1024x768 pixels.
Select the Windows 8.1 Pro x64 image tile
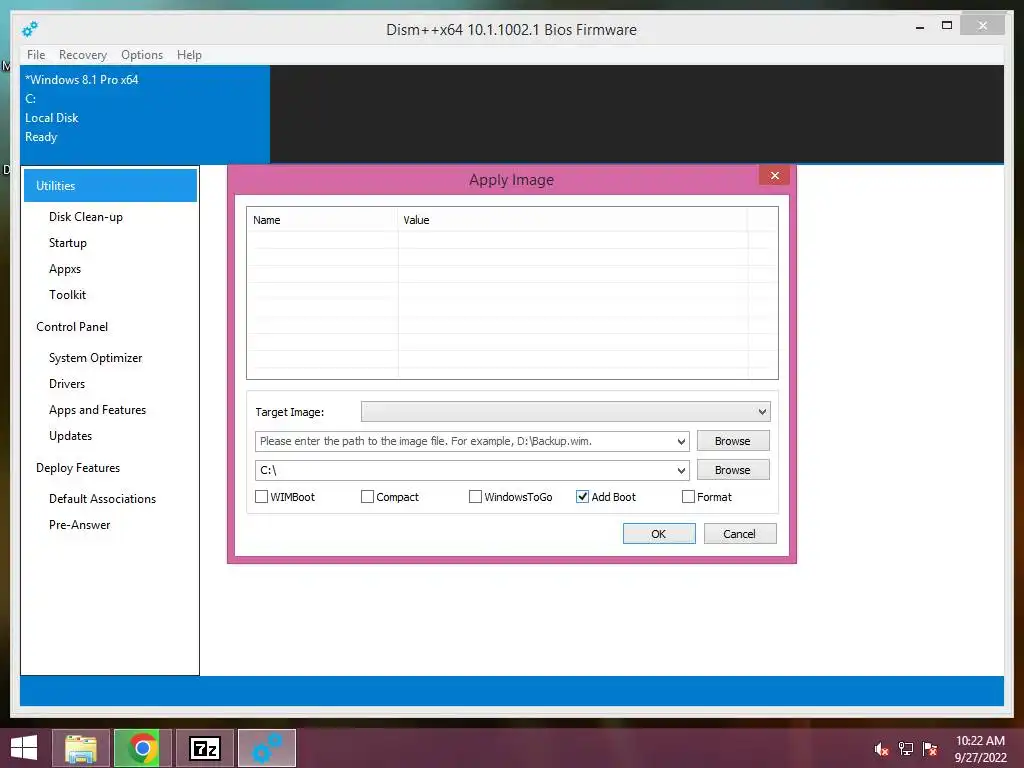[145, 114]
